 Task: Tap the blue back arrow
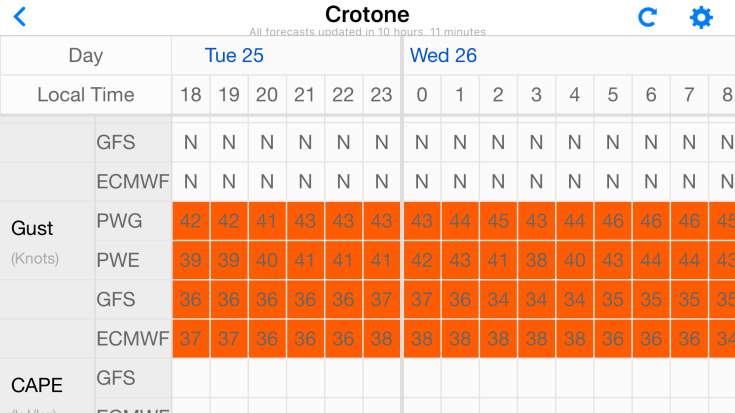point(20,17)
